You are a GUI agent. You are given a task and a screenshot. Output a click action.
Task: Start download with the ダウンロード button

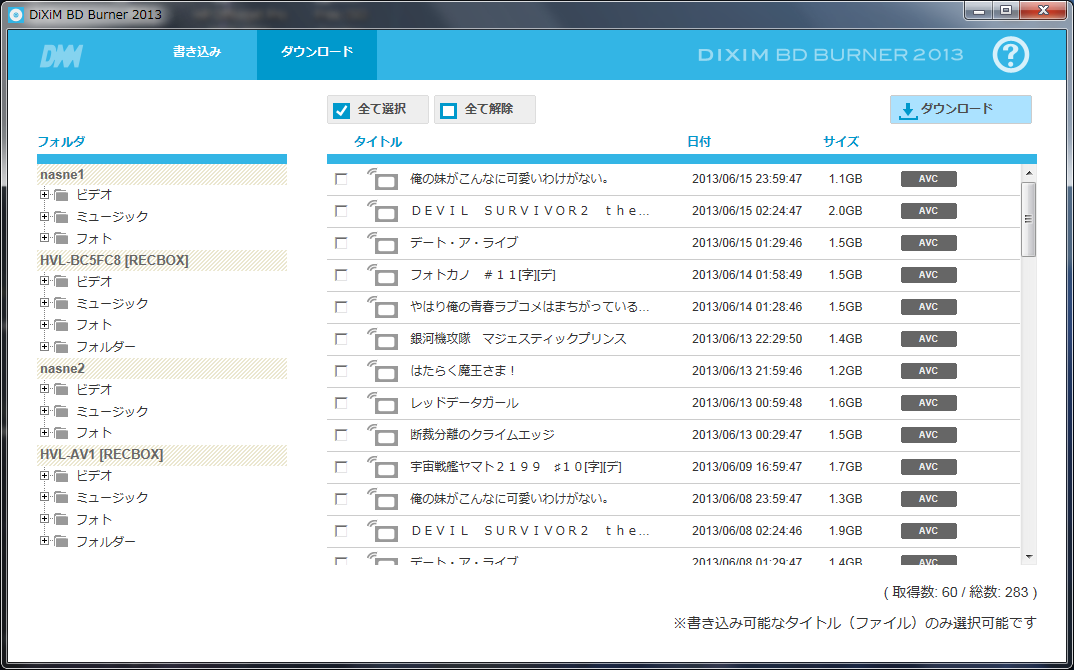[x=960, y=110]
